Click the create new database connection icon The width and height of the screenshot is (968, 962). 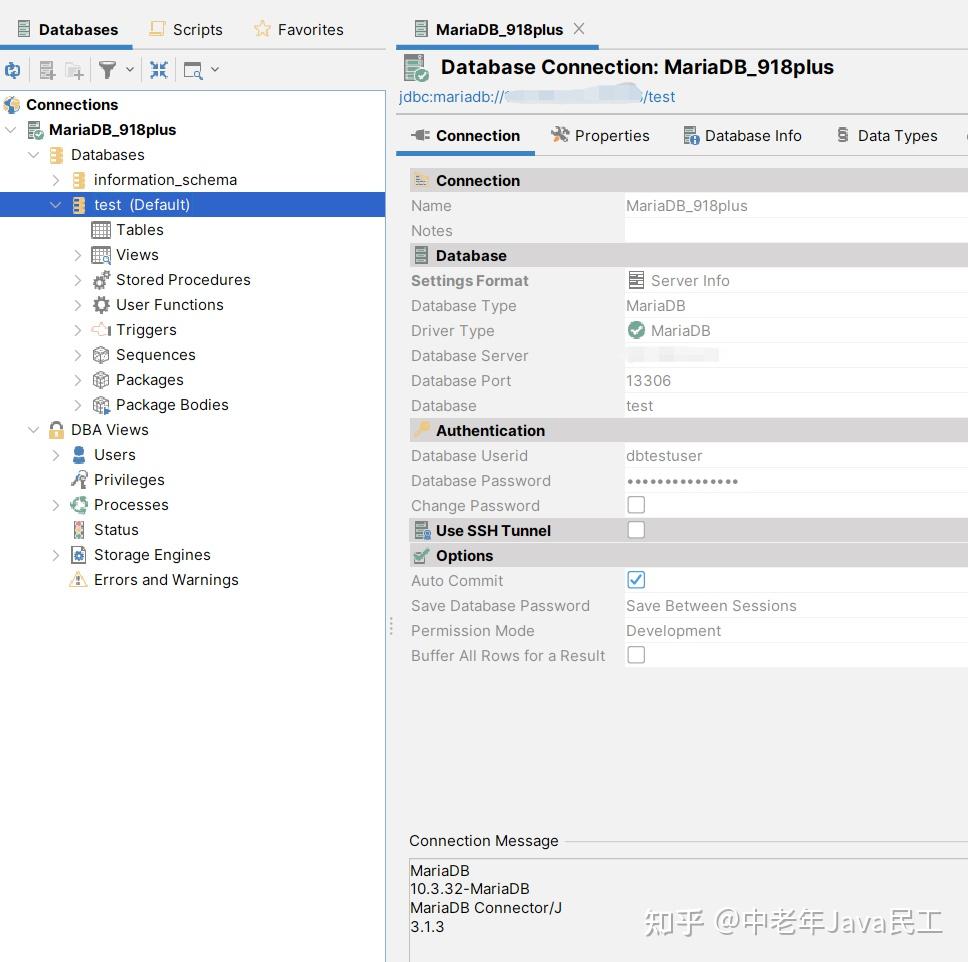[x=46, y=69]
